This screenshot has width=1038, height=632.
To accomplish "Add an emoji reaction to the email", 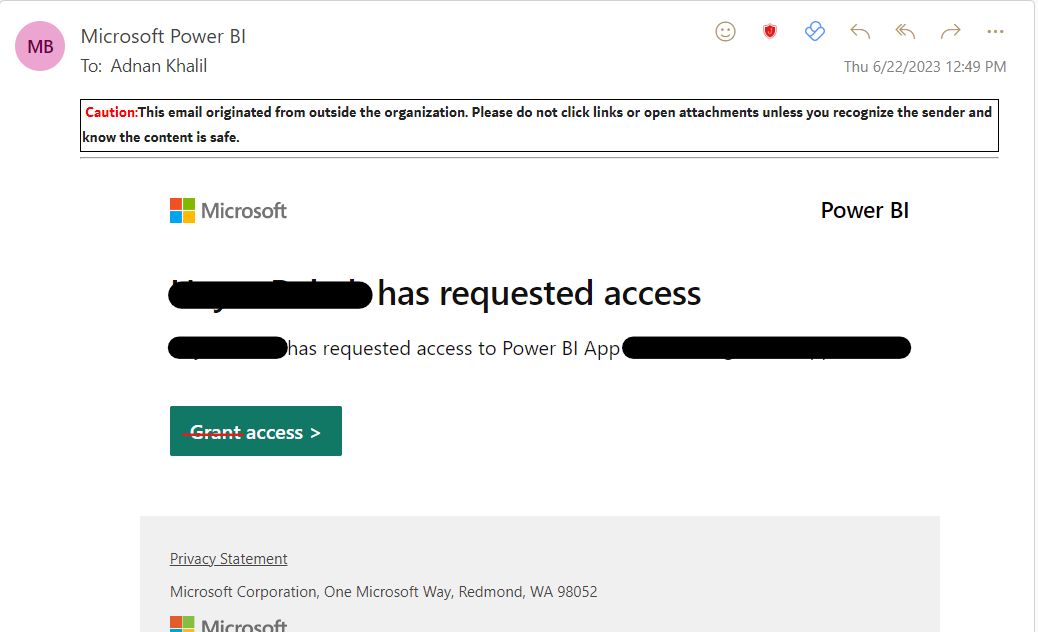I will [726, 32].
